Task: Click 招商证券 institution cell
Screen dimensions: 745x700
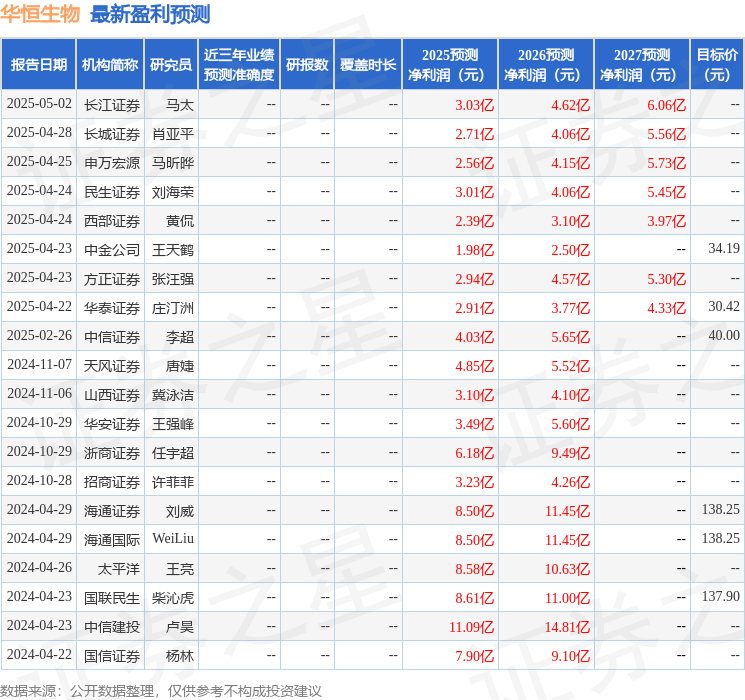Action: 112,482
